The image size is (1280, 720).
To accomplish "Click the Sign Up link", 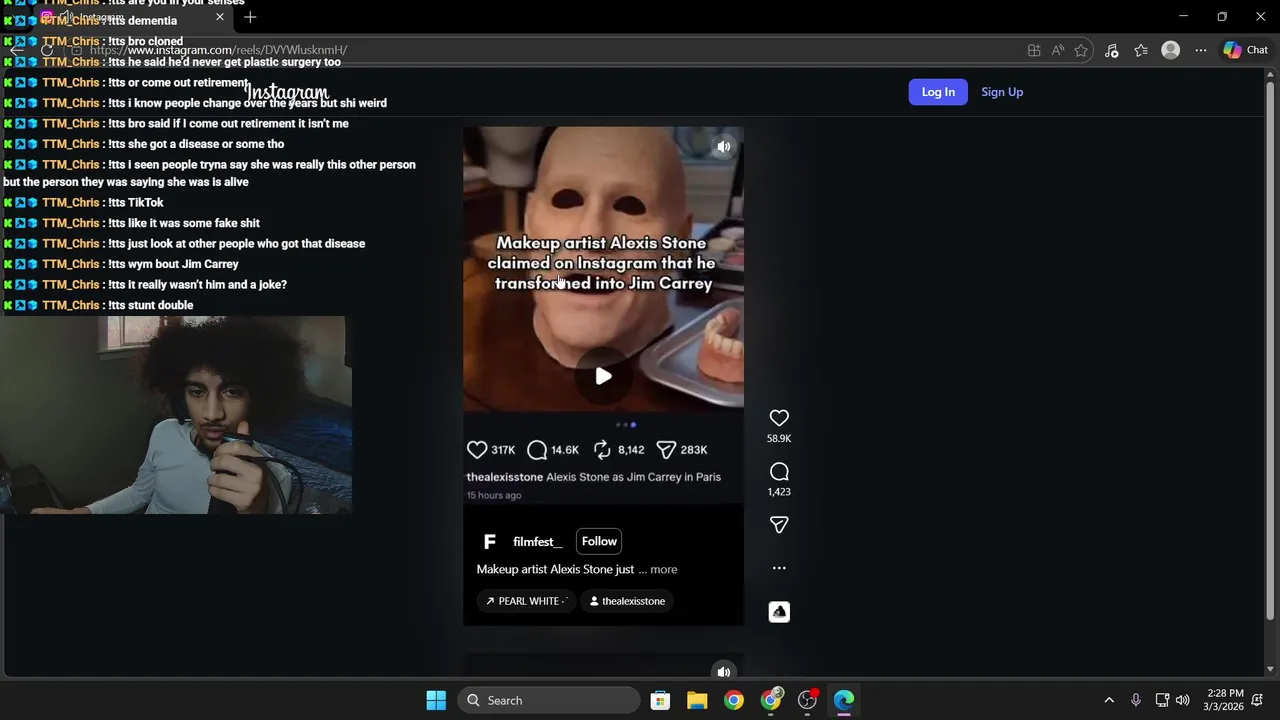I will [x=1002, y=92].
